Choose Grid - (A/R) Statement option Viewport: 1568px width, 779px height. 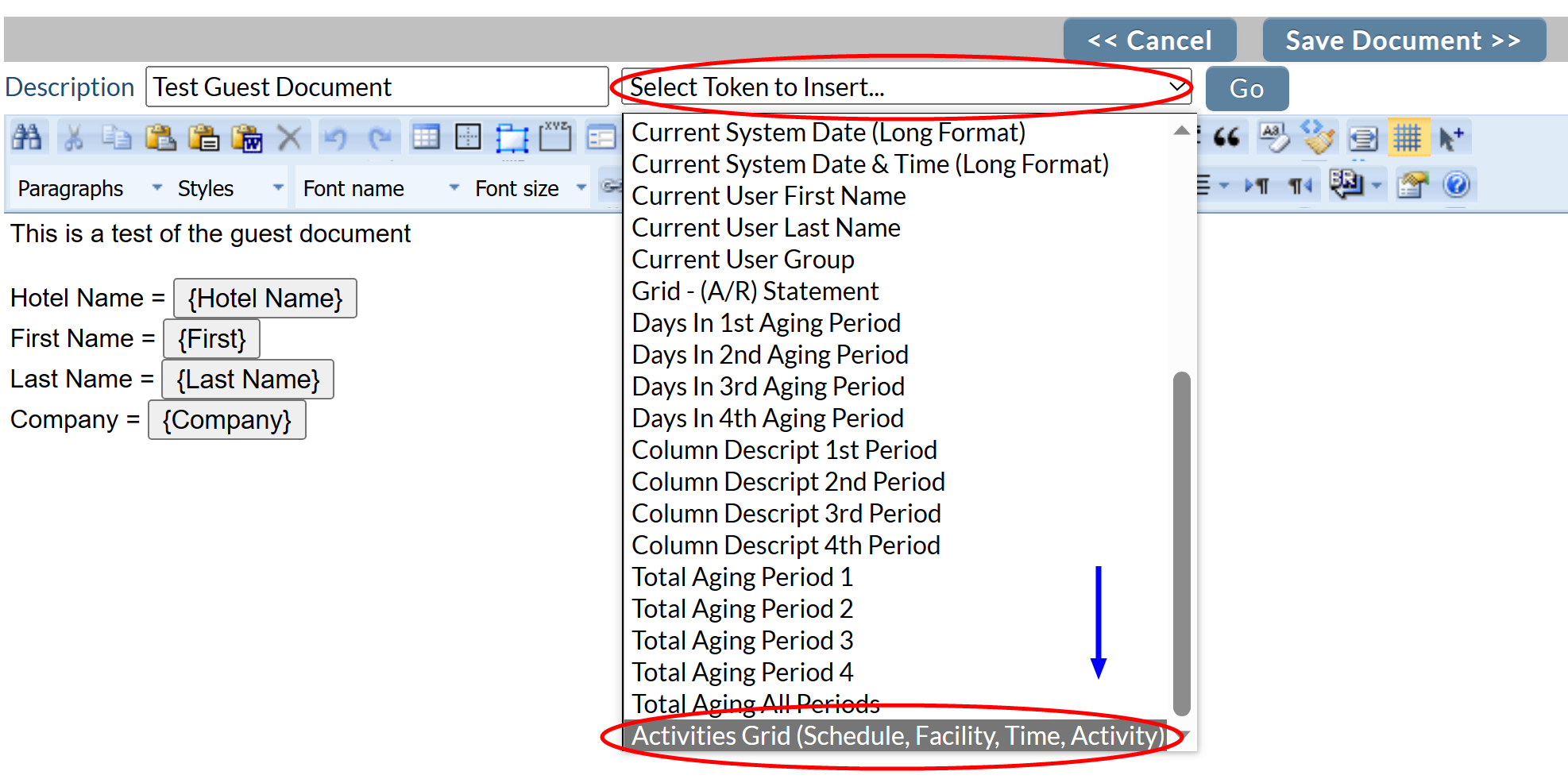point(897,291)
